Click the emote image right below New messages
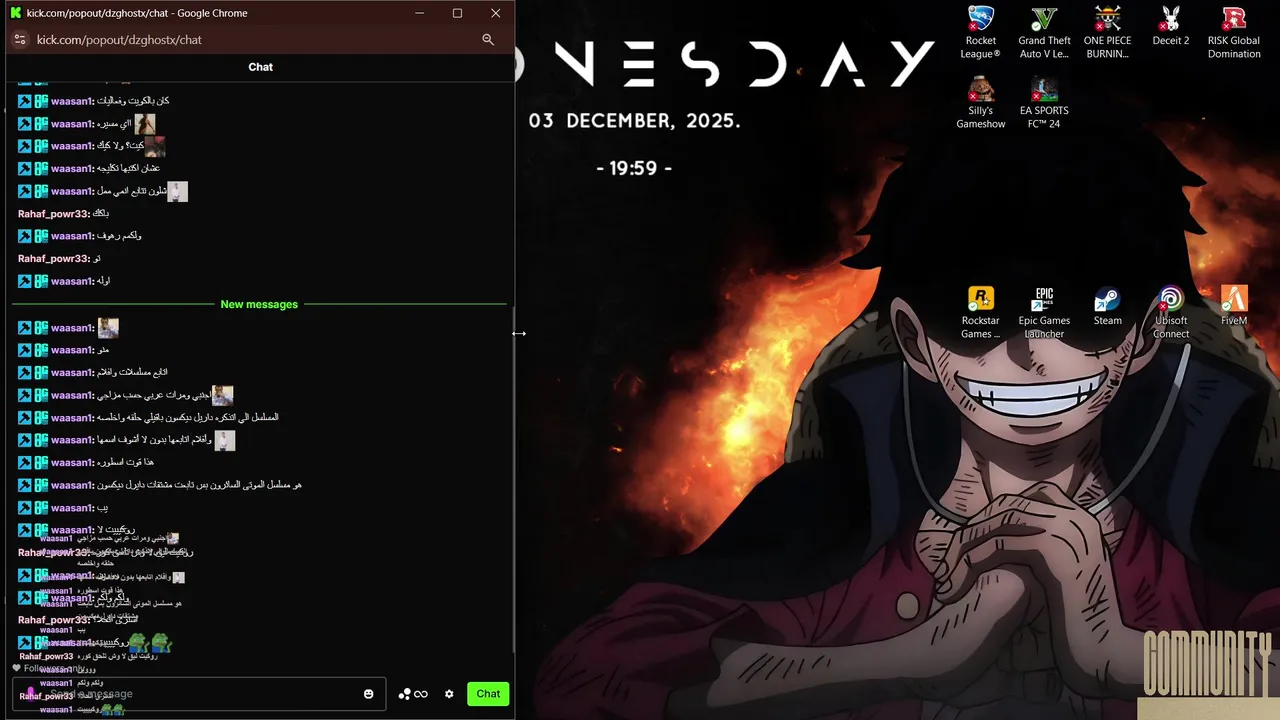The image size is (1280, 720). coord(108,328)
